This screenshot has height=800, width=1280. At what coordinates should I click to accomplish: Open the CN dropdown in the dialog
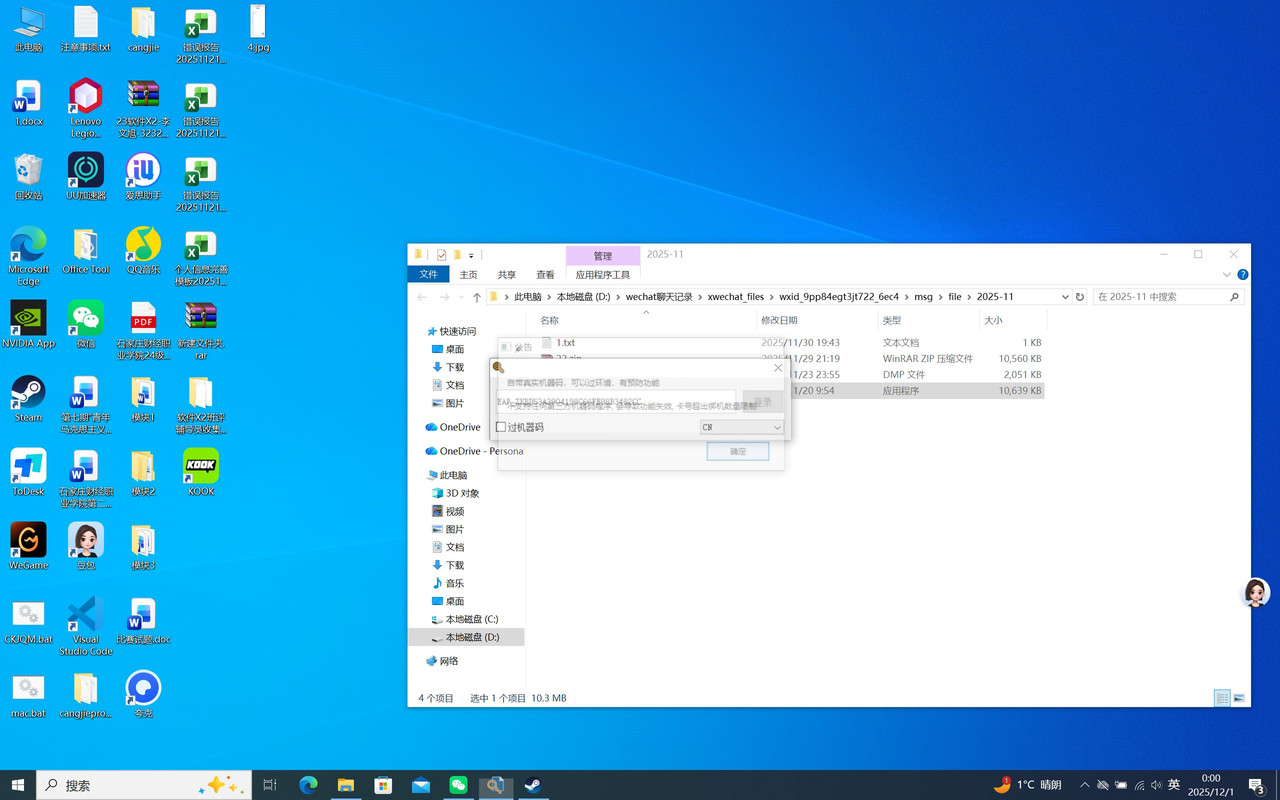741,427
